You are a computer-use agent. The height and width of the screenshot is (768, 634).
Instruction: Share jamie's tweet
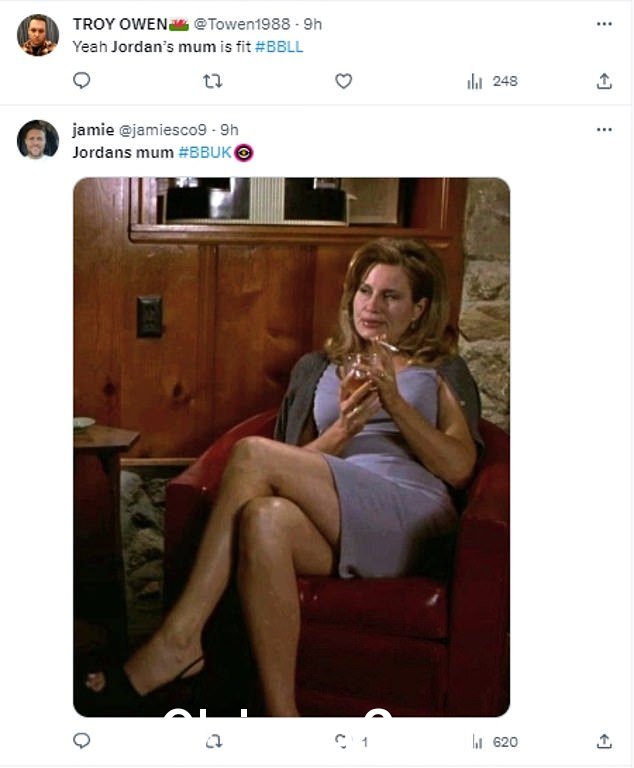click(x=604, y=742)
